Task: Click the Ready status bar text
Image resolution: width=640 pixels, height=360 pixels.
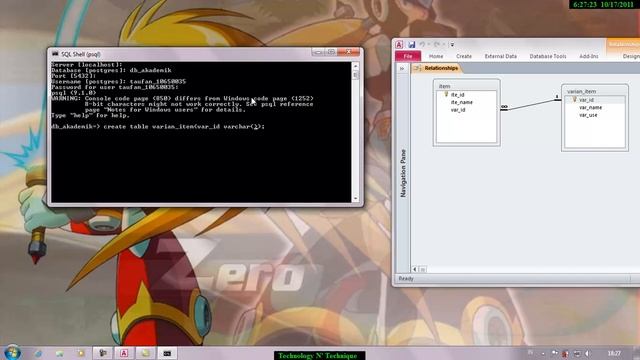Action: [x=406, y=279]
